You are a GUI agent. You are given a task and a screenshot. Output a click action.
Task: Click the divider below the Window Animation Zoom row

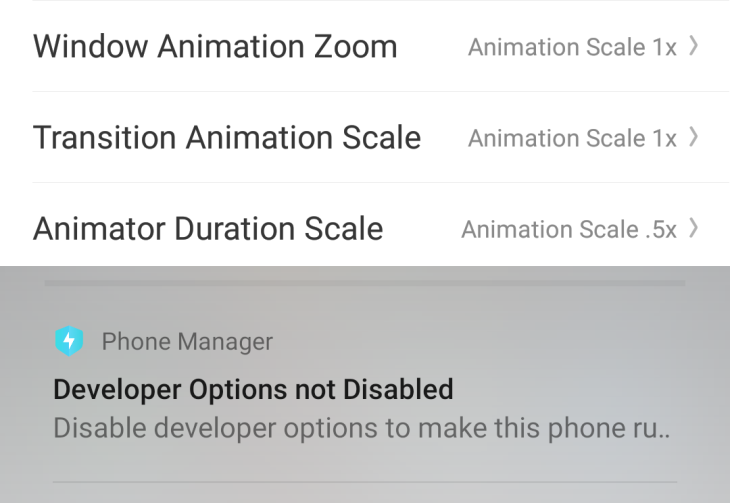click(x=380, y=92)
